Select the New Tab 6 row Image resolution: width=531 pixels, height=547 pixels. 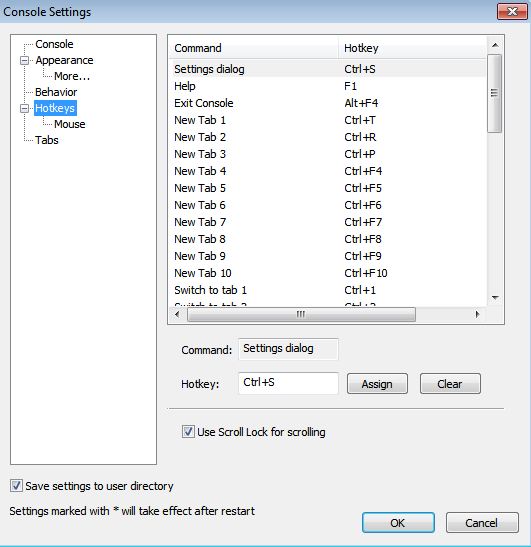(328, 205)
